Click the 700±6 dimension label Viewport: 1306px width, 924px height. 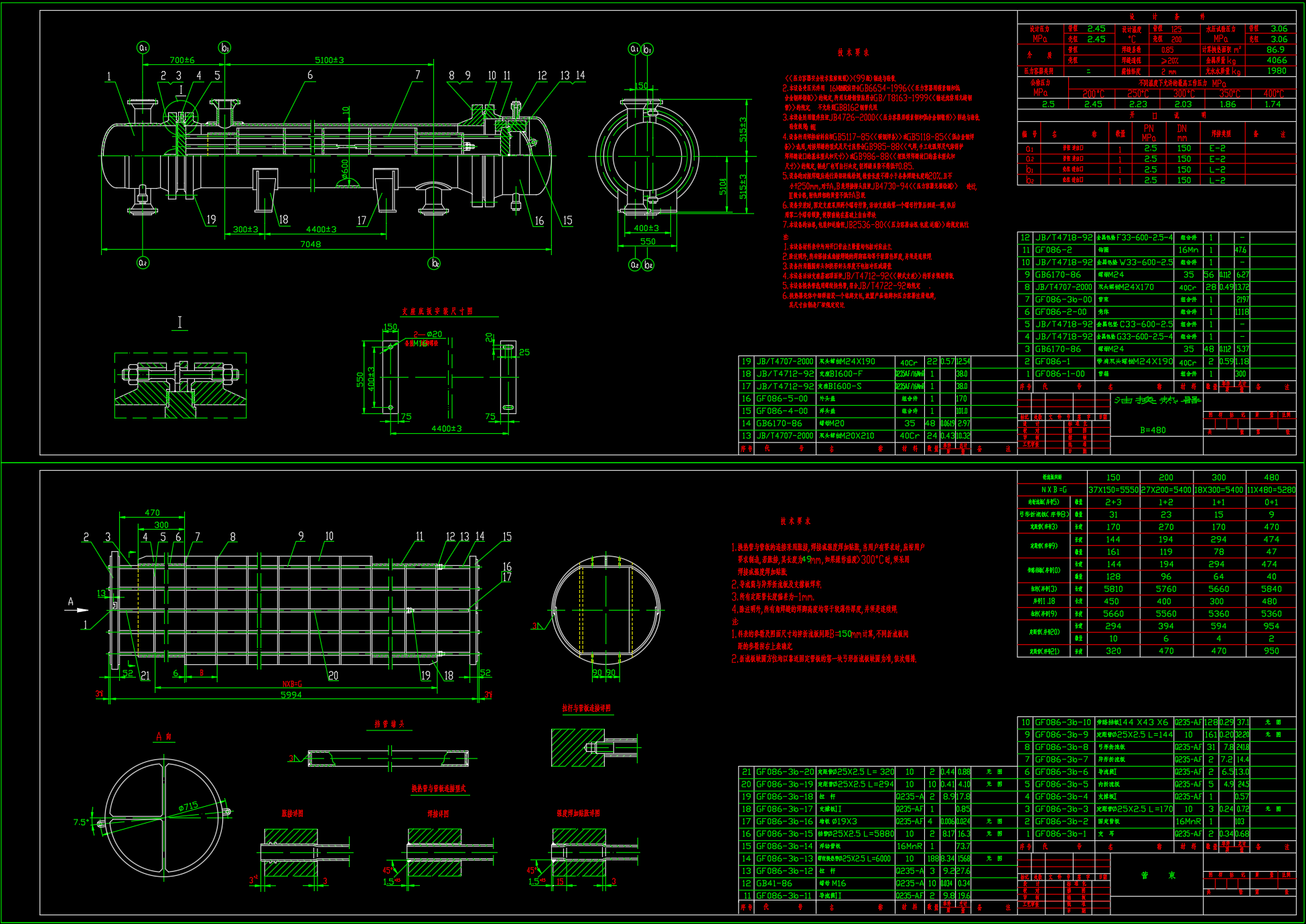[182, 60]
